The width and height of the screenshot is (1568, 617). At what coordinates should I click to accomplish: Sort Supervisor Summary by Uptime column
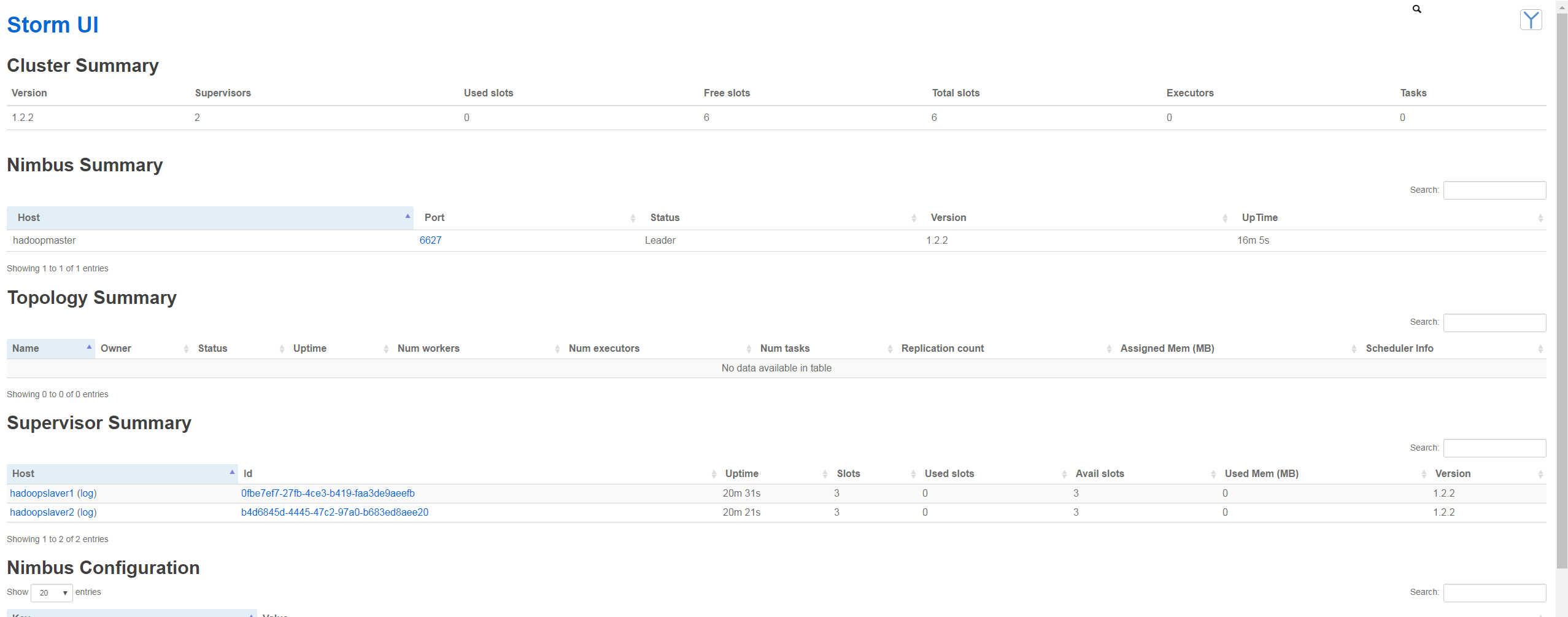click(776, 474)
